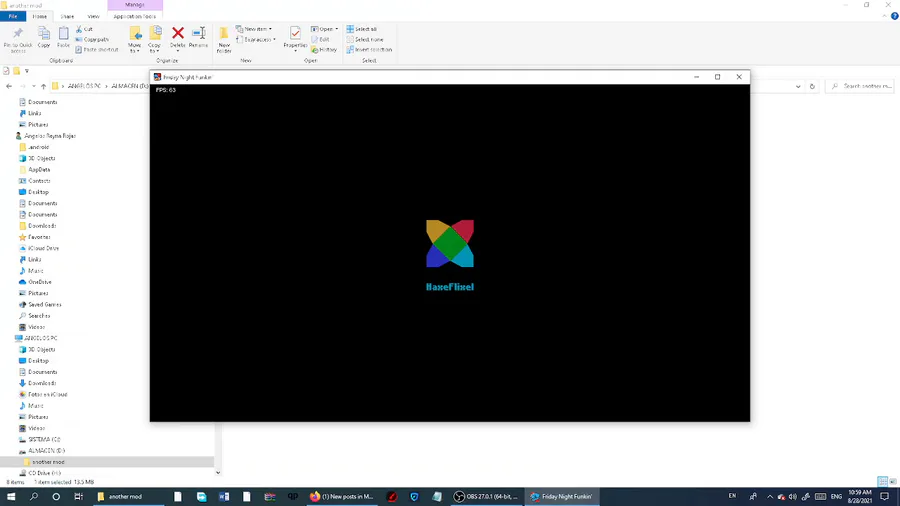The height and width of the screenshot is (506, 900).
Task: Click Edit in the Open group
Action: (x=320, y=40)
